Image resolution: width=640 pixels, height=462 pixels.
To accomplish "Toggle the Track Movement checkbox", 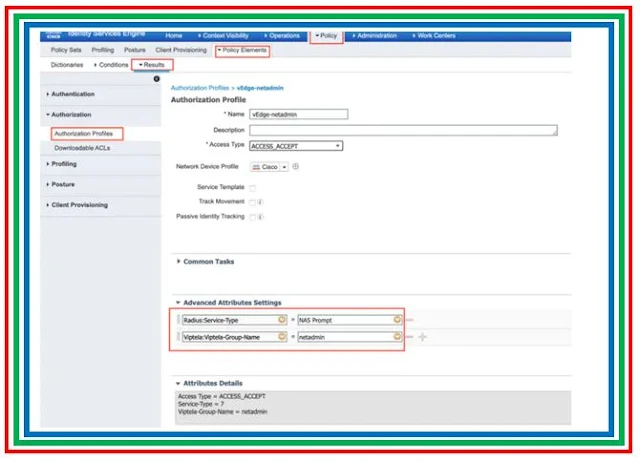I will 252,202.
